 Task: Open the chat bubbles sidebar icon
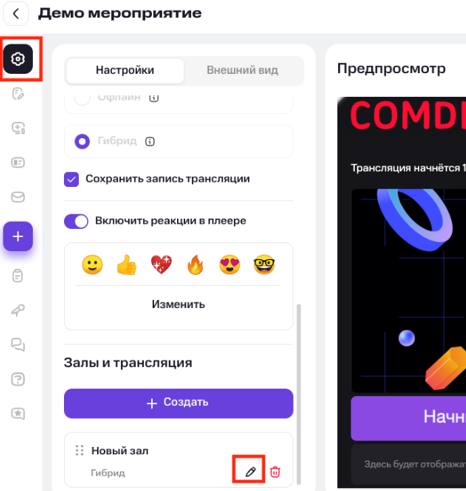(18, 345)
